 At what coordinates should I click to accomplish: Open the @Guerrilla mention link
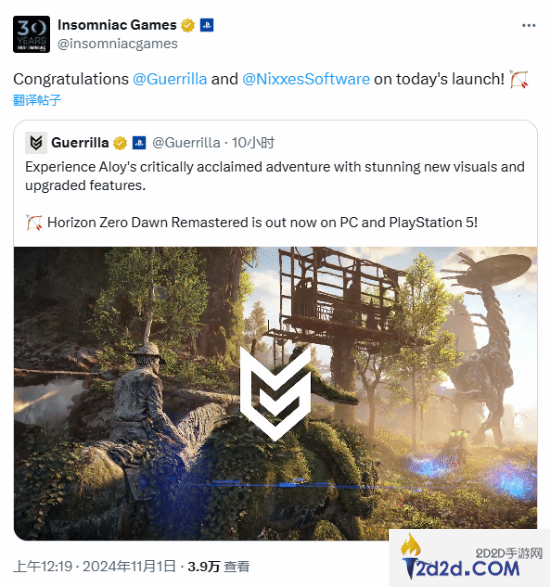[x=170, y=79]
